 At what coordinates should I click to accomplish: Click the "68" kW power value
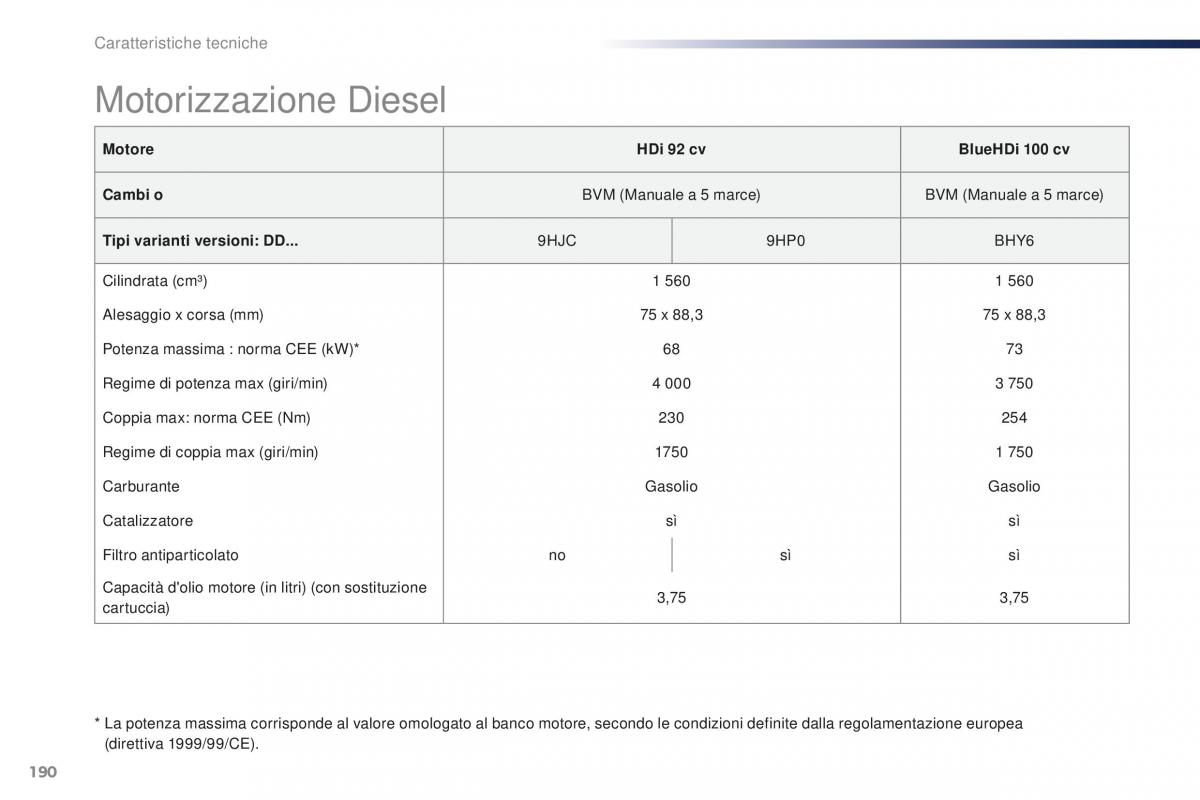click(671, 349)
